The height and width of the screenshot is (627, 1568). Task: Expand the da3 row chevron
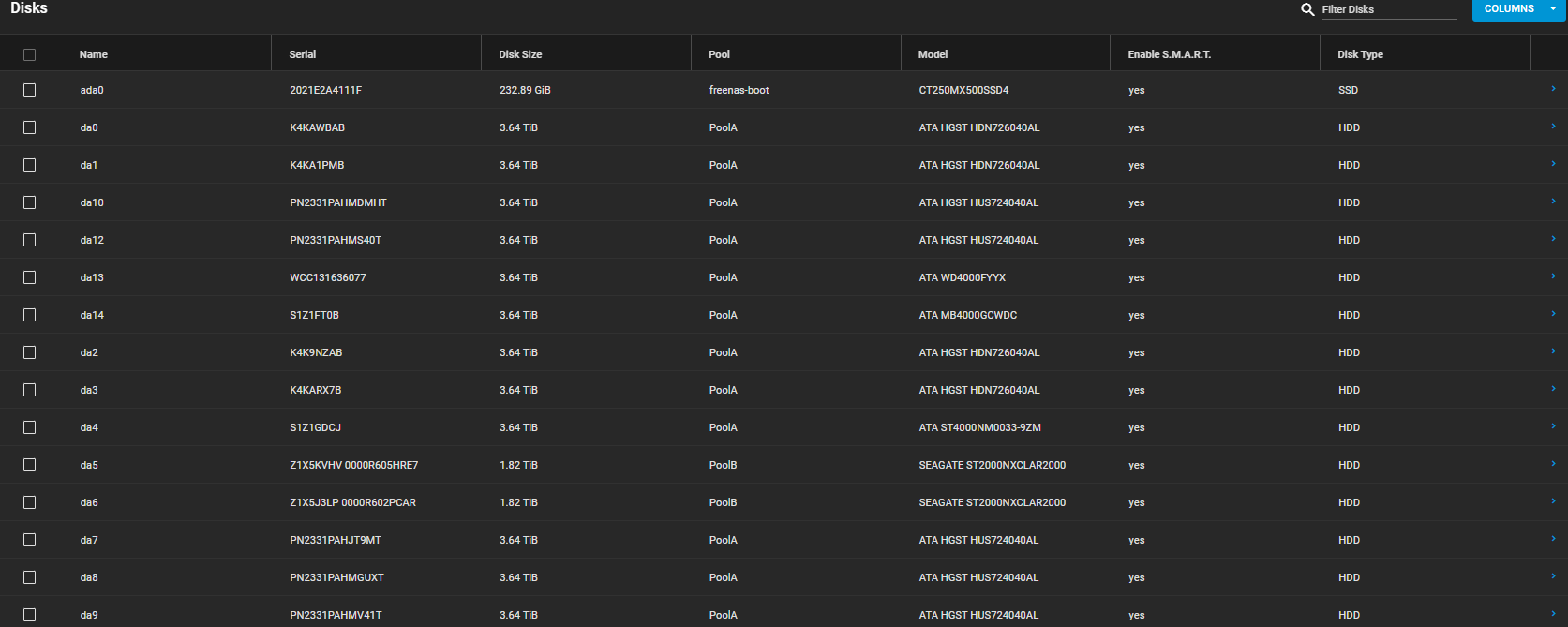tap(1553, 389)
